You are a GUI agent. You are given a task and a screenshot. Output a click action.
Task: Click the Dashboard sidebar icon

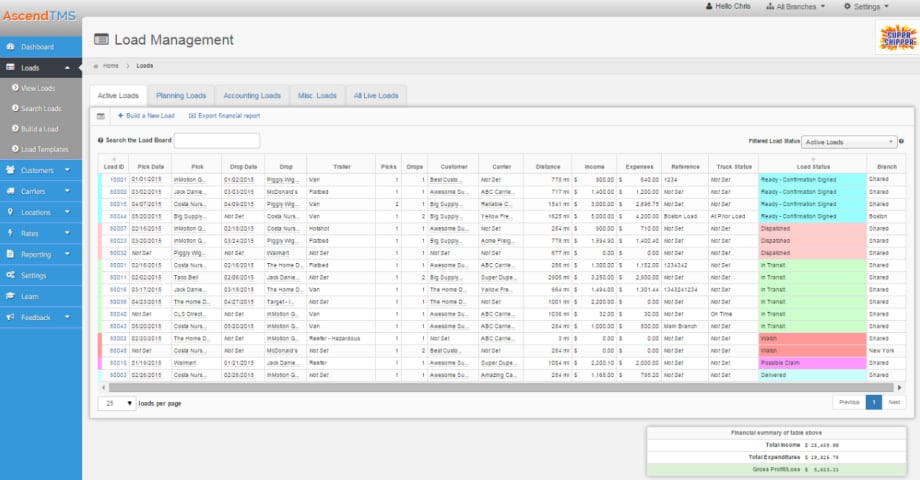tap(10, 46)
